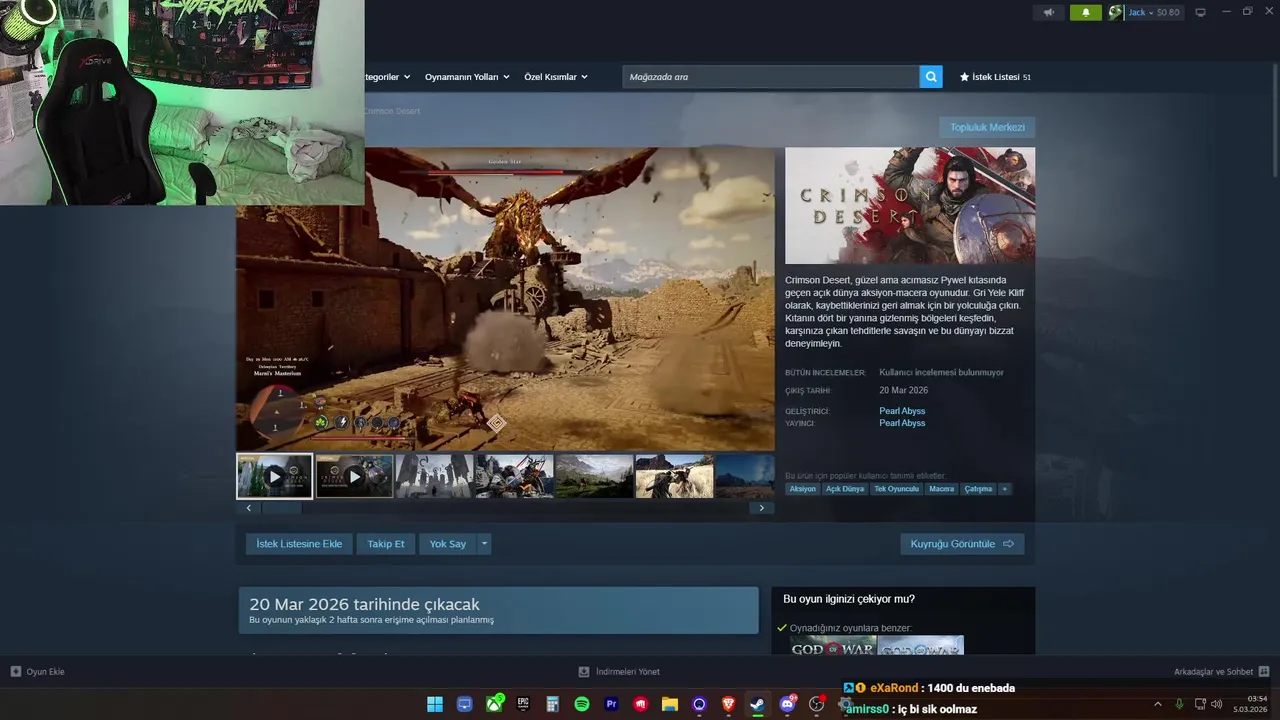
Task: Click Kuyruğu Görüntüle button
Action: [962, 544]
